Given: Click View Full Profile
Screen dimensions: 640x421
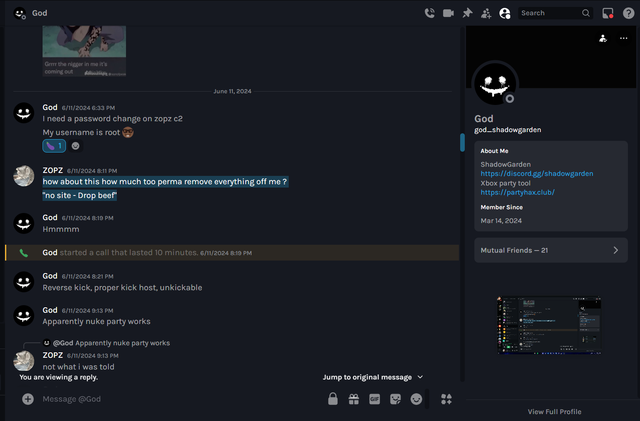Looking at the screenshot, I should [x=554, y=412].
